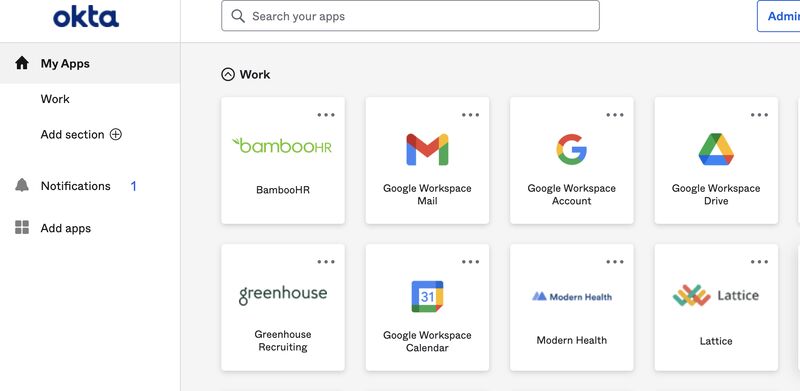Screen dimensions: 800x391
Task: Go to the Work section in the sidebar
Action: click(55, 99)
